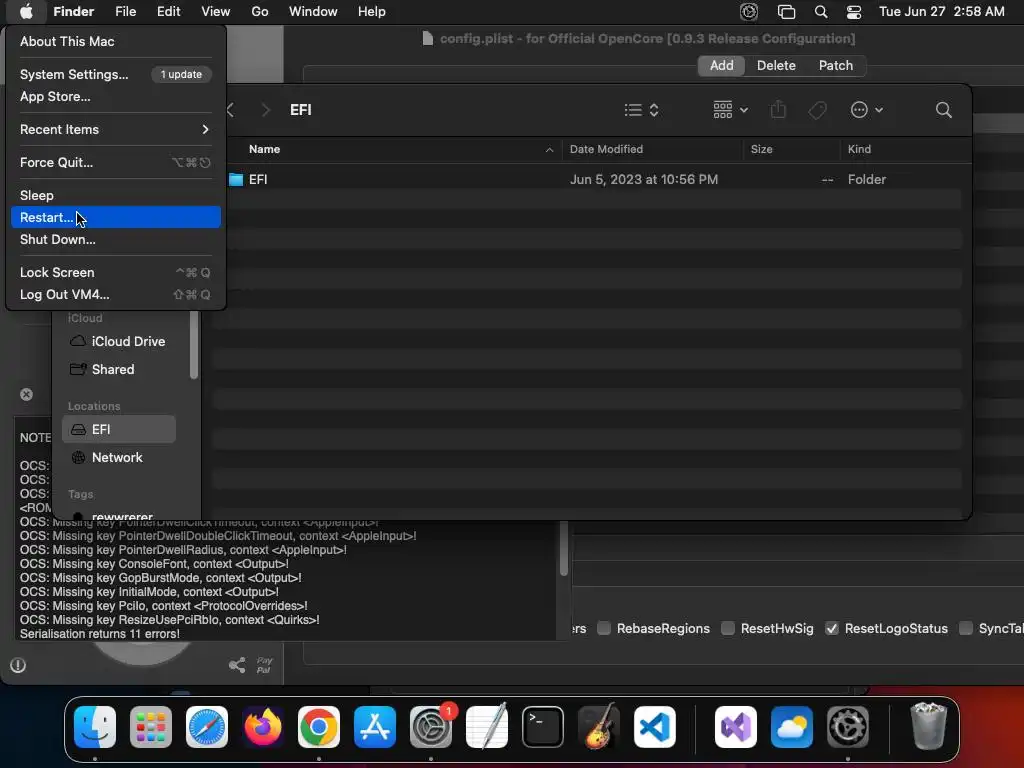Toggle the RebaseRegions checkbox
The image size is (1024, 768).
[604, 628]
